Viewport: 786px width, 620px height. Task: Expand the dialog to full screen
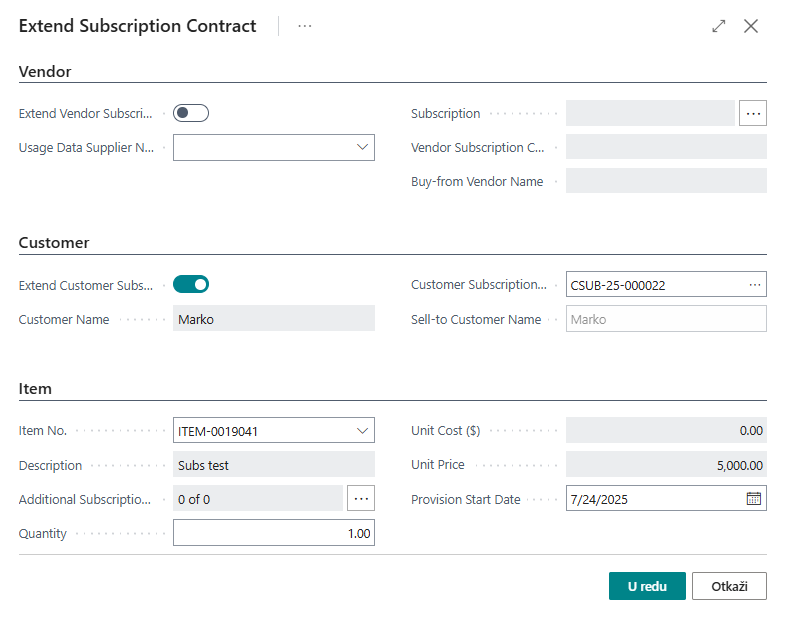pos(718,26)
